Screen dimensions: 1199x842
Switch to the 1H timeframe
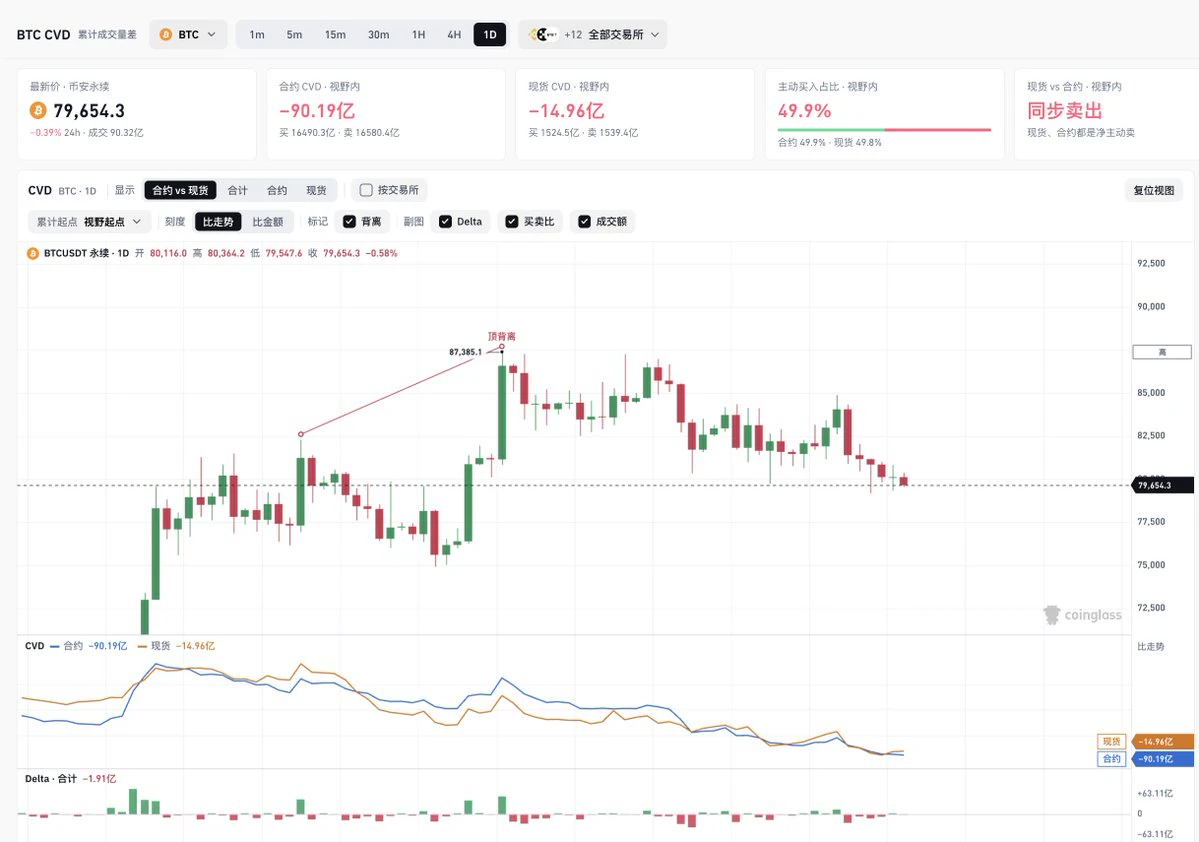(x=418, y=34)
